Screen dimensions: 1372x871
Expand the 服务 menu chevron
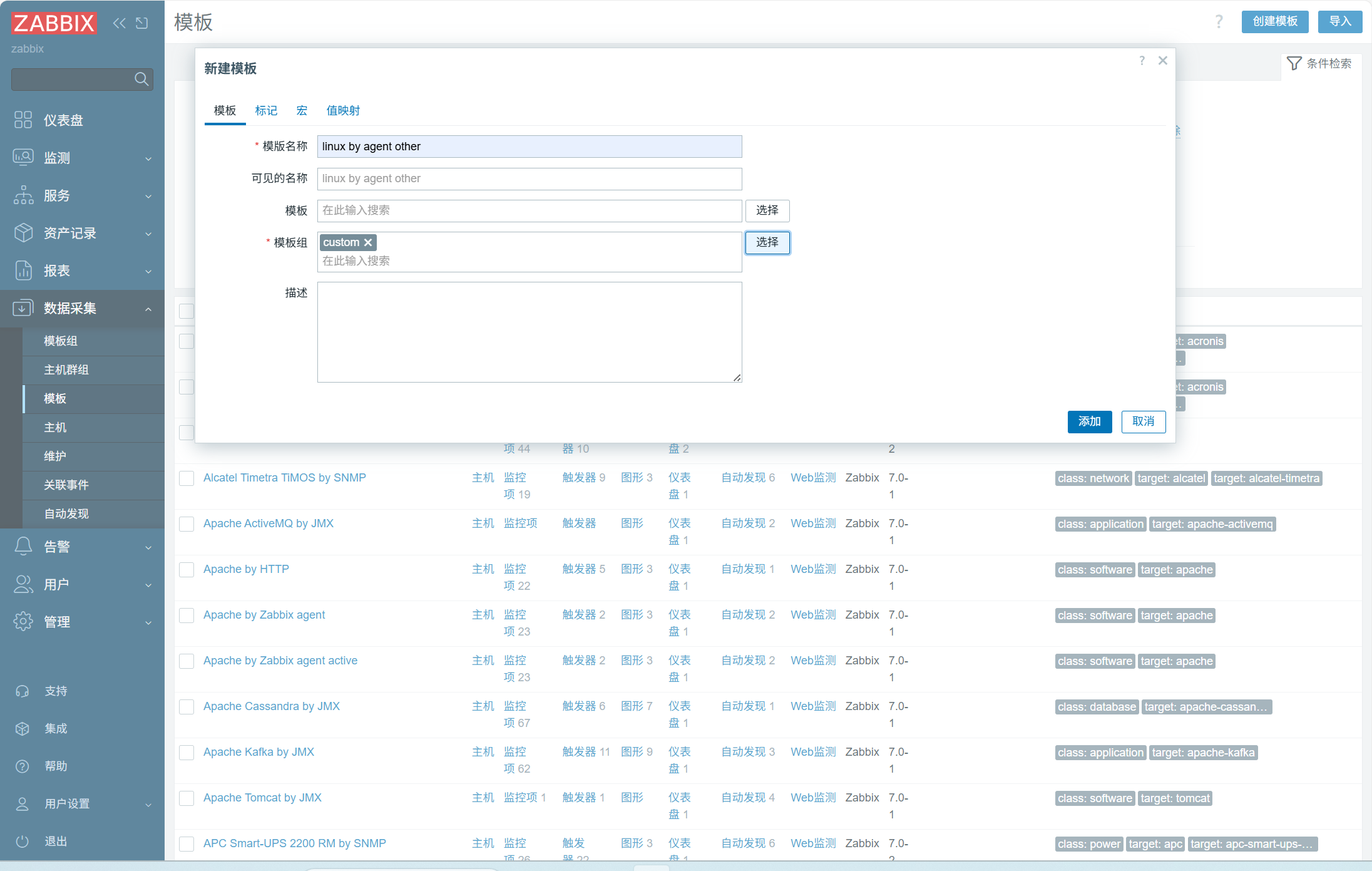point(148,196)
